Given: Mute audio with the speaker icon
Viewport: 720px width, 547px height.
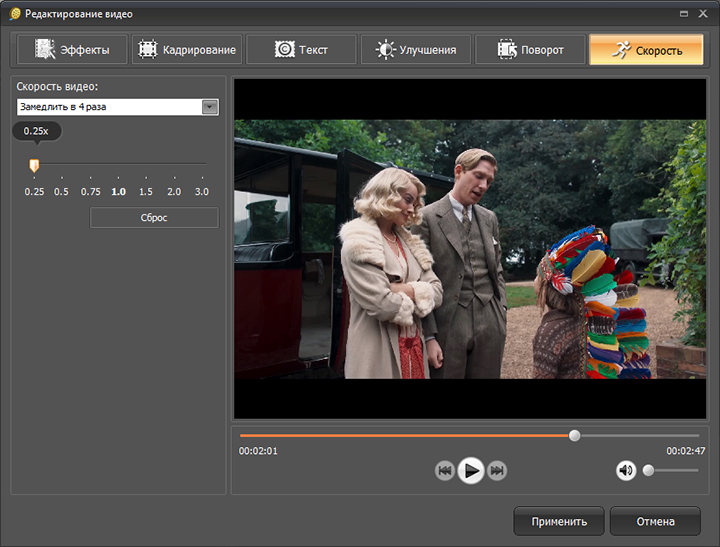Looking at the screenshot, I should tap(625, 470).
